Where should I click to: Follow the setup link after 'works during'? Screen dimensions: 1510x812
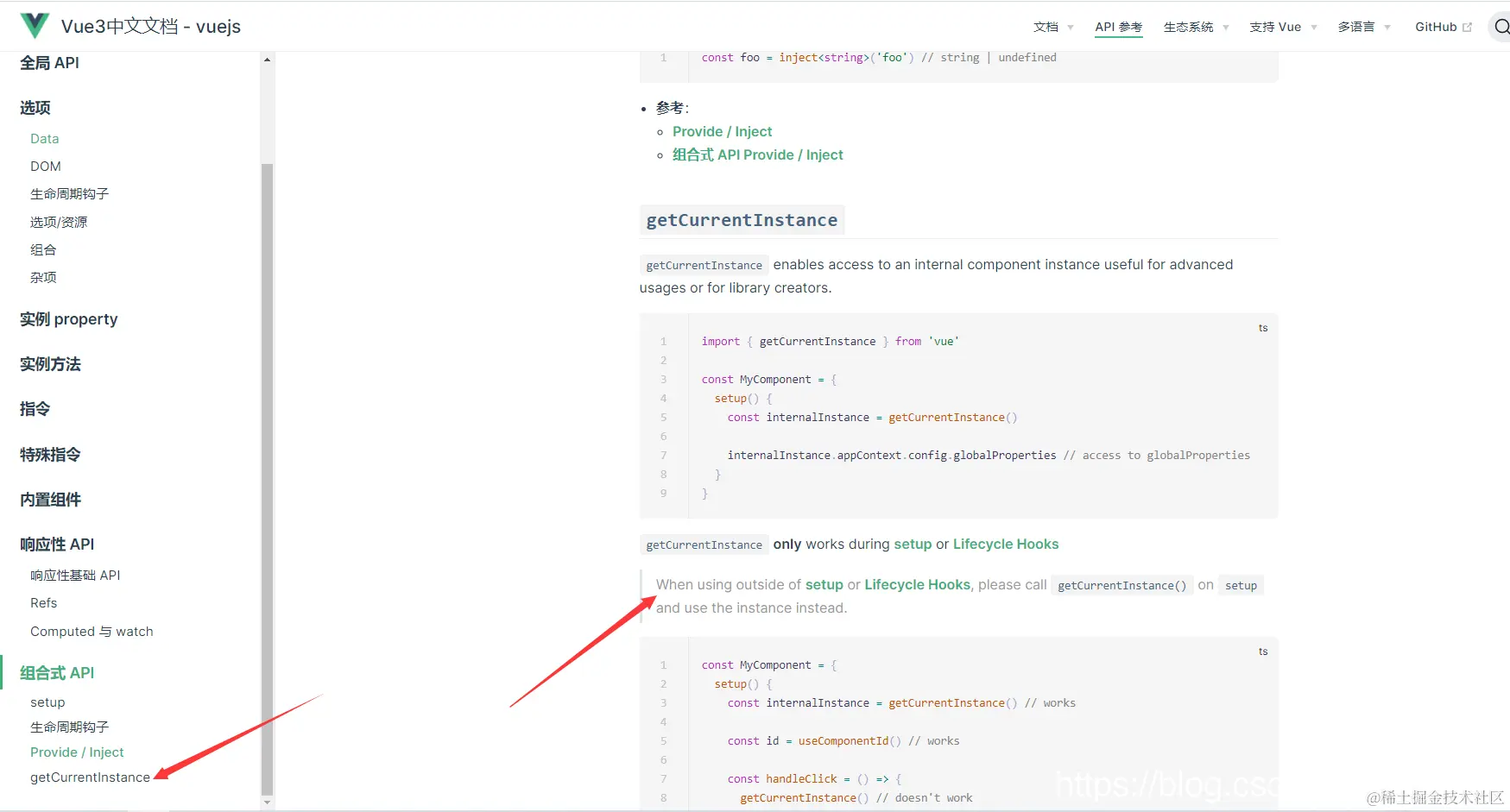coord(913,544)
